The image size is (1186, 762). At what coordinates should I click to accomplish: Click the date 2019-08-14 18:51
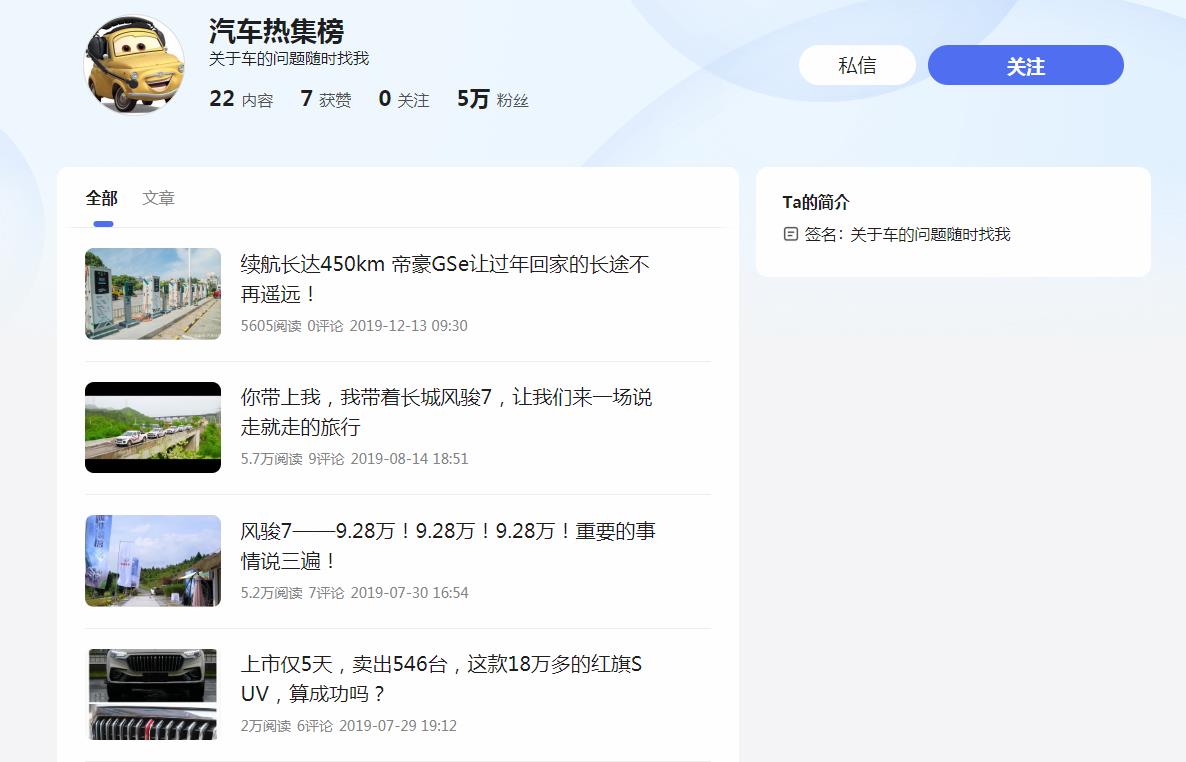(410, 459)
